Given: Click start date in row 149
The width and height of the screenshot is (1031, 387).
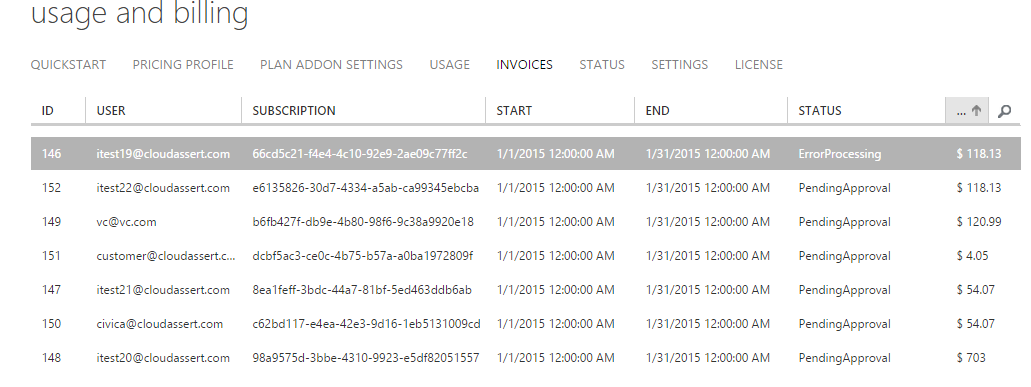Looking at the screenshot, I should click(x=556, y=222).
